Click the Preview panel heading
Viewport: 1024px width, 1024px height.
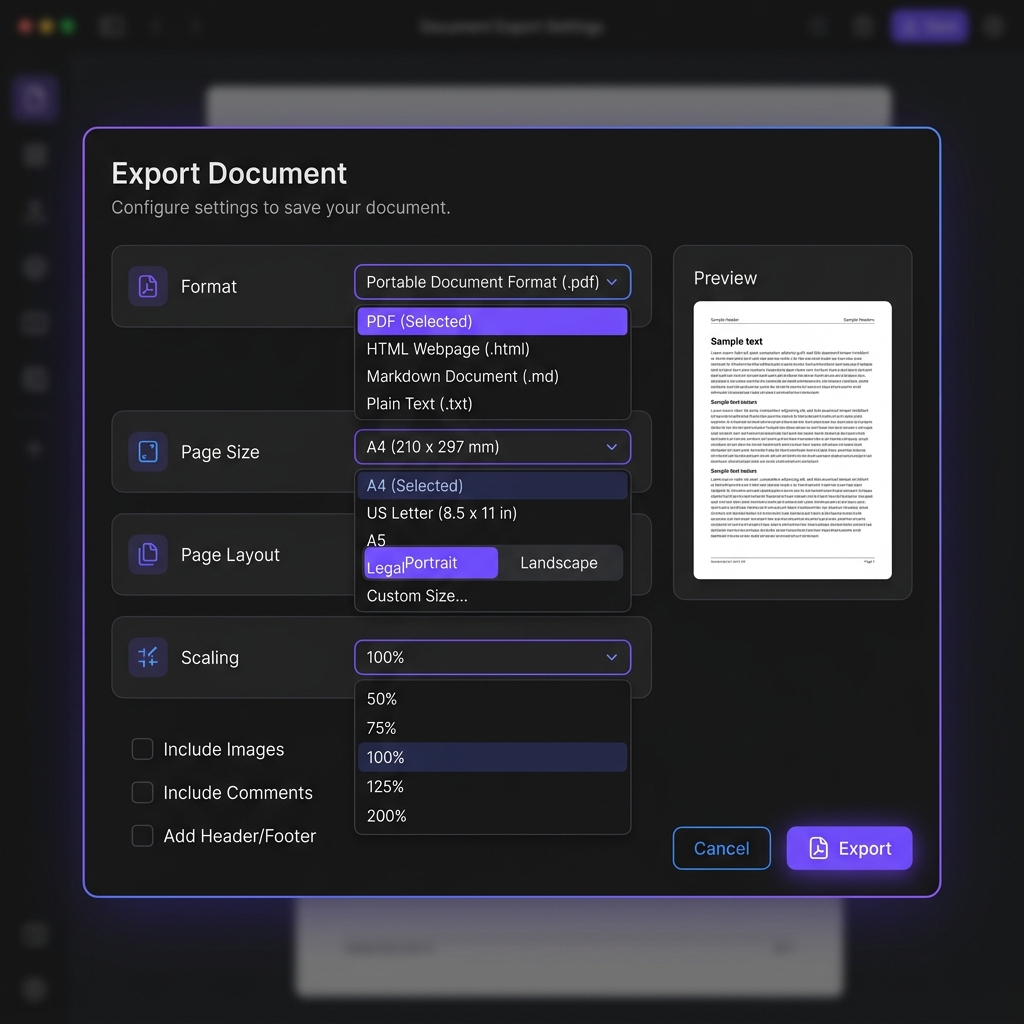(x=725, y=278)
